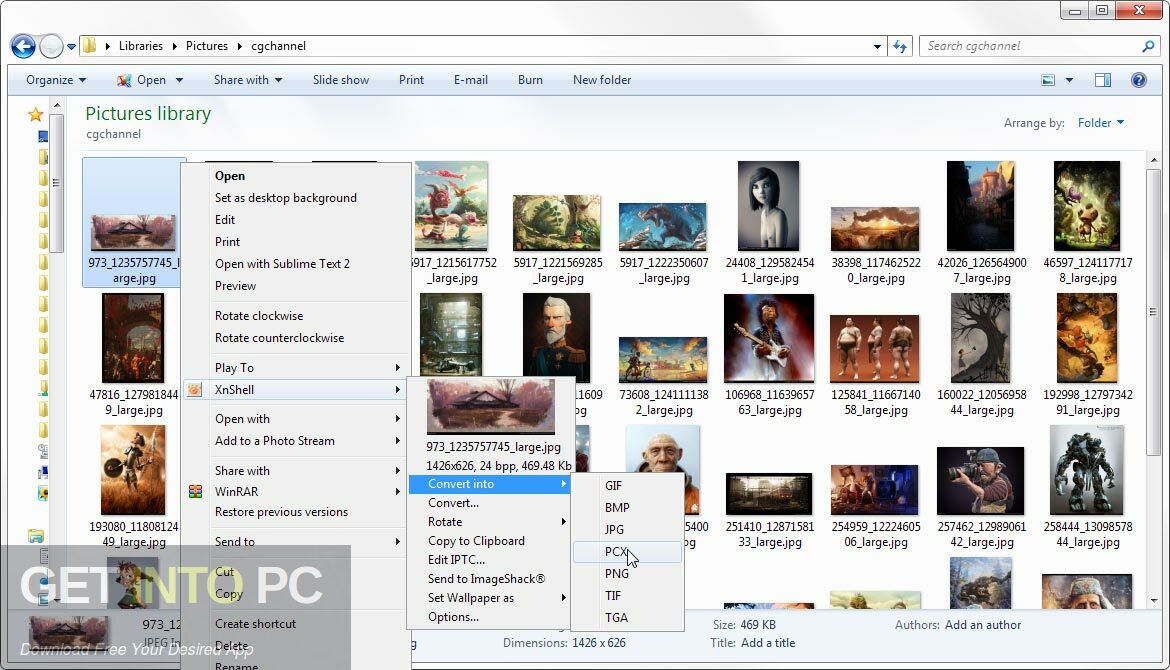Viewport: 1170px width, 670px height.
Task: Click the Favorites star in sidebar
Action: (35, 114)
